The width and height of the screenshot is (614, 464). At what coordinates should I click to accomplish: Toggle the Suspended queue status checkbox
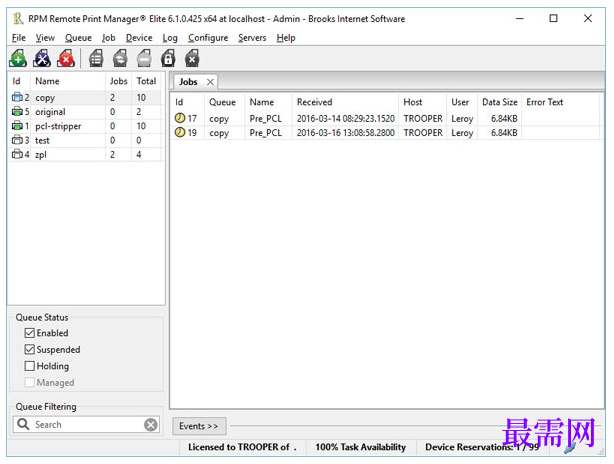(30, 350)
